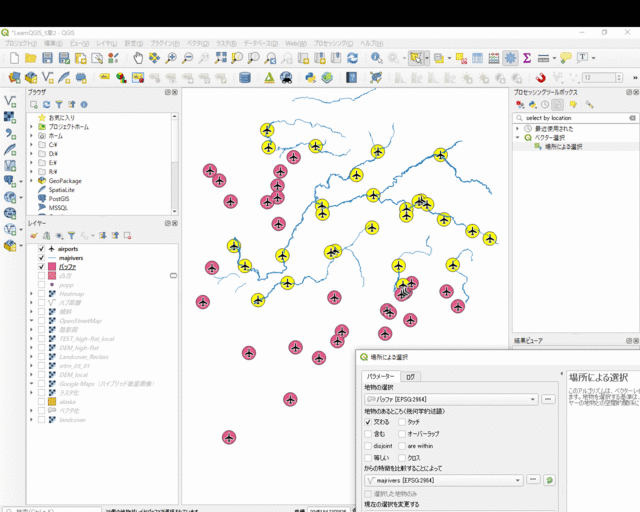
Task: Click the map tips speech bubble icon
Action: [566, 58]
